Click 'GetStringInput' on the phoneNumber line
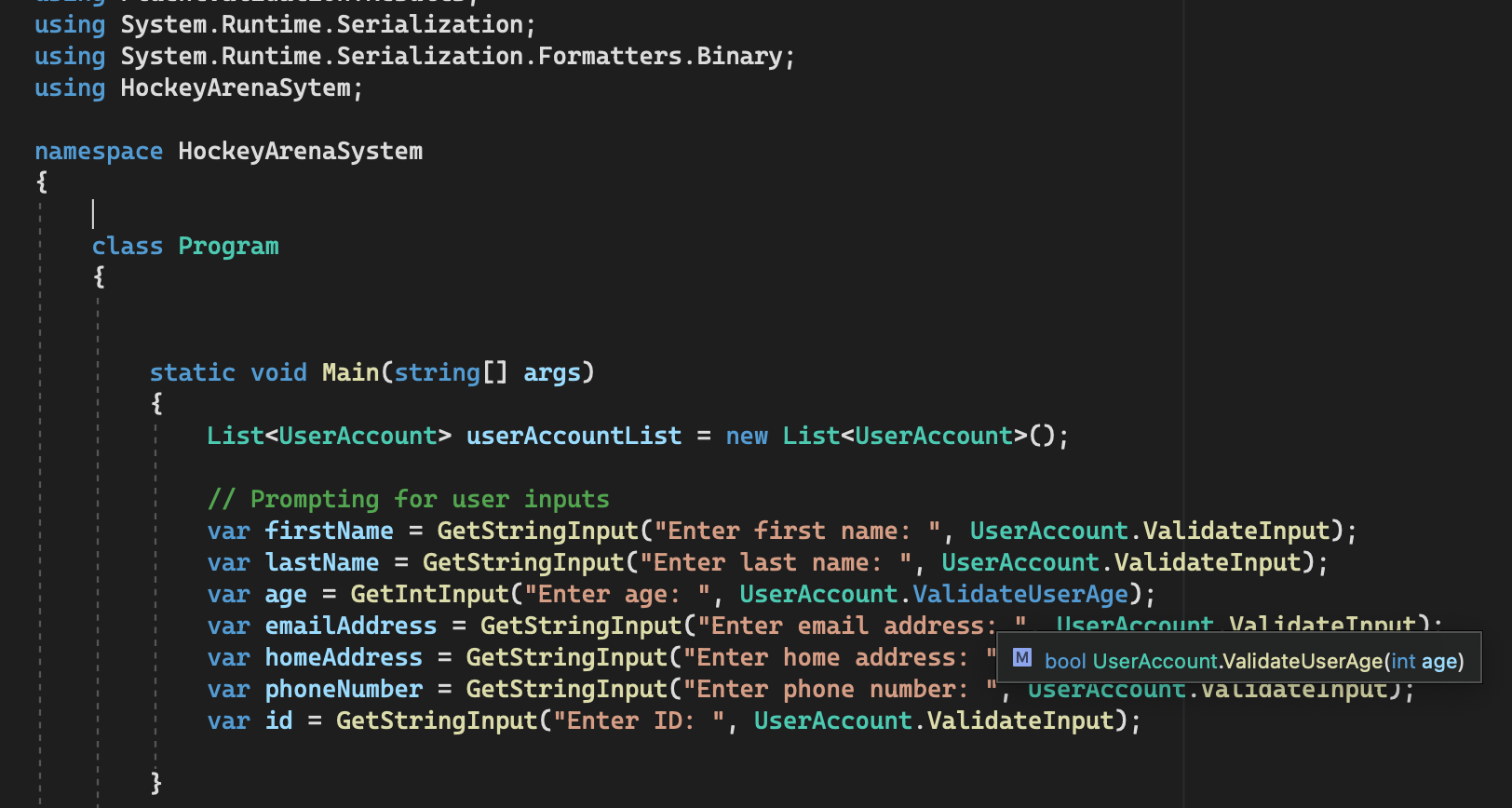The height and width of the screenshot is (808, 1512). tap(567, 690)
